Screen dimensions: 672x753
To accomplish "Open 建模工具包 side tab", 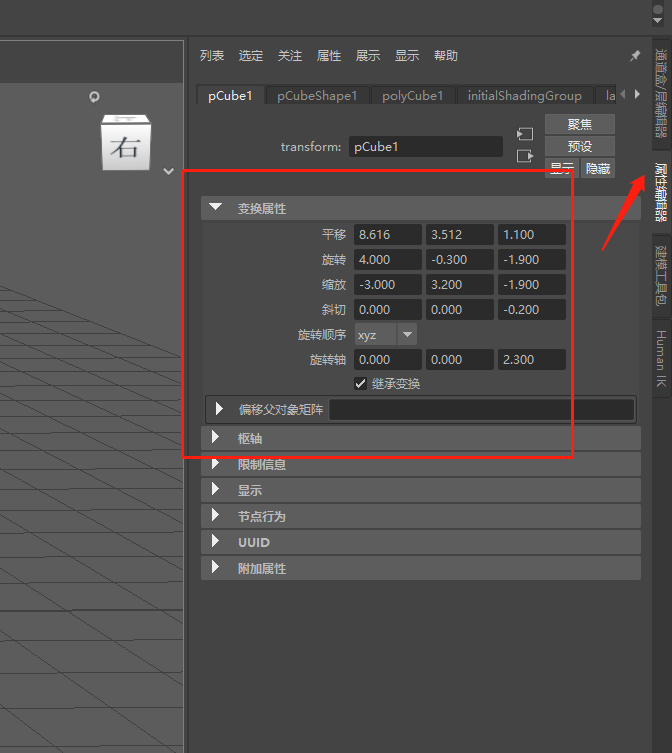I will tap(661, 276).
